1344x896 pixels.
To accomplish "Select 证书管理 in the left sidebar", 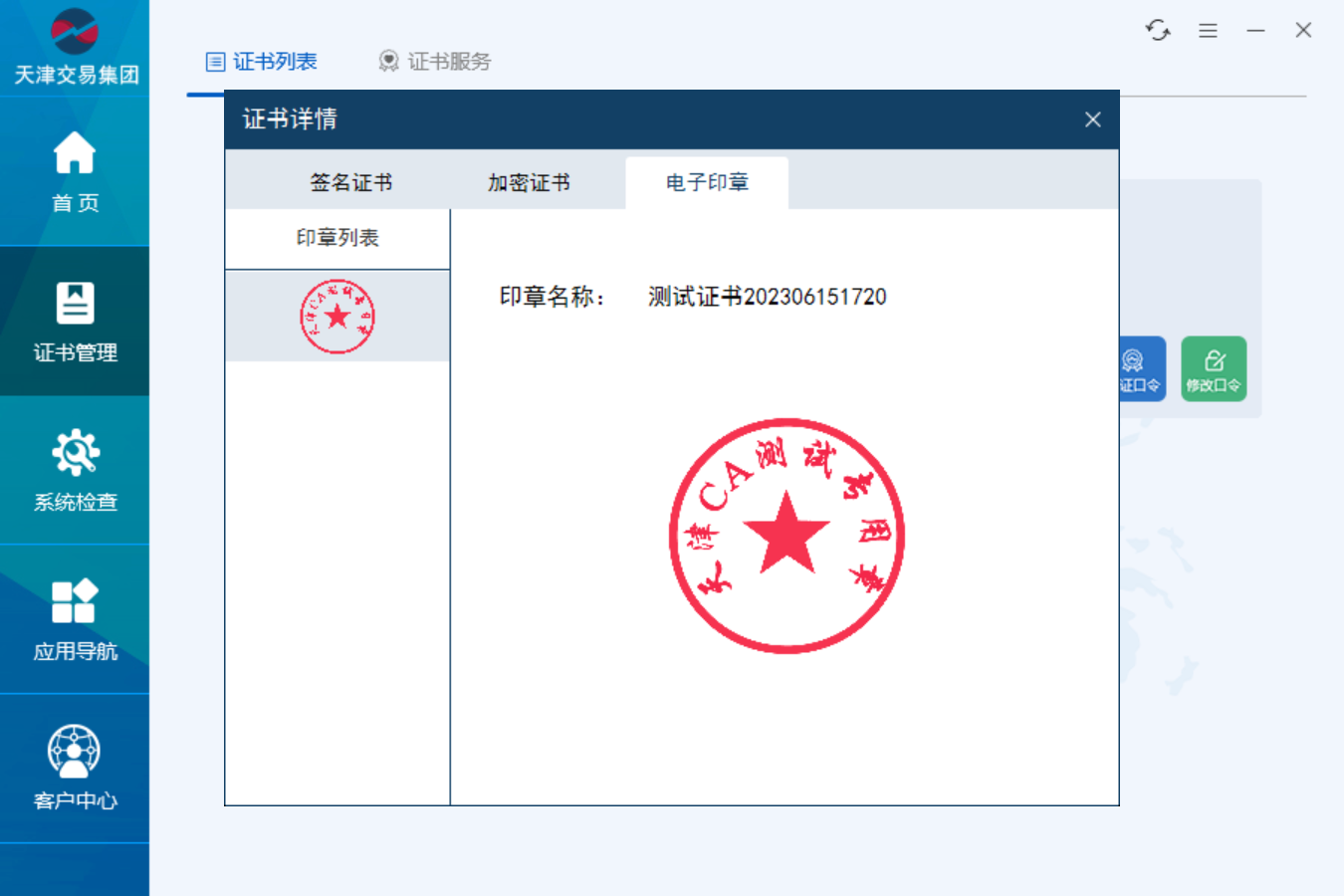I will coord(75,321).
